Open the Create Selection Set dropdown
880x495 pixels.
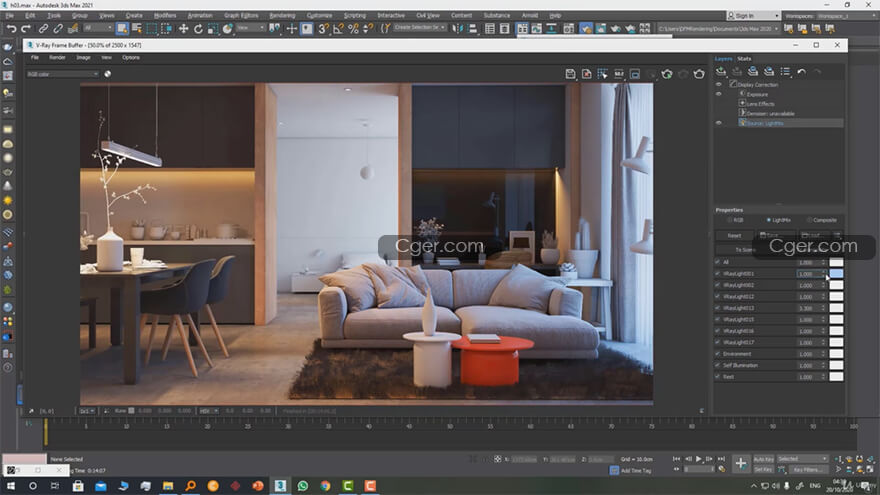419,28
